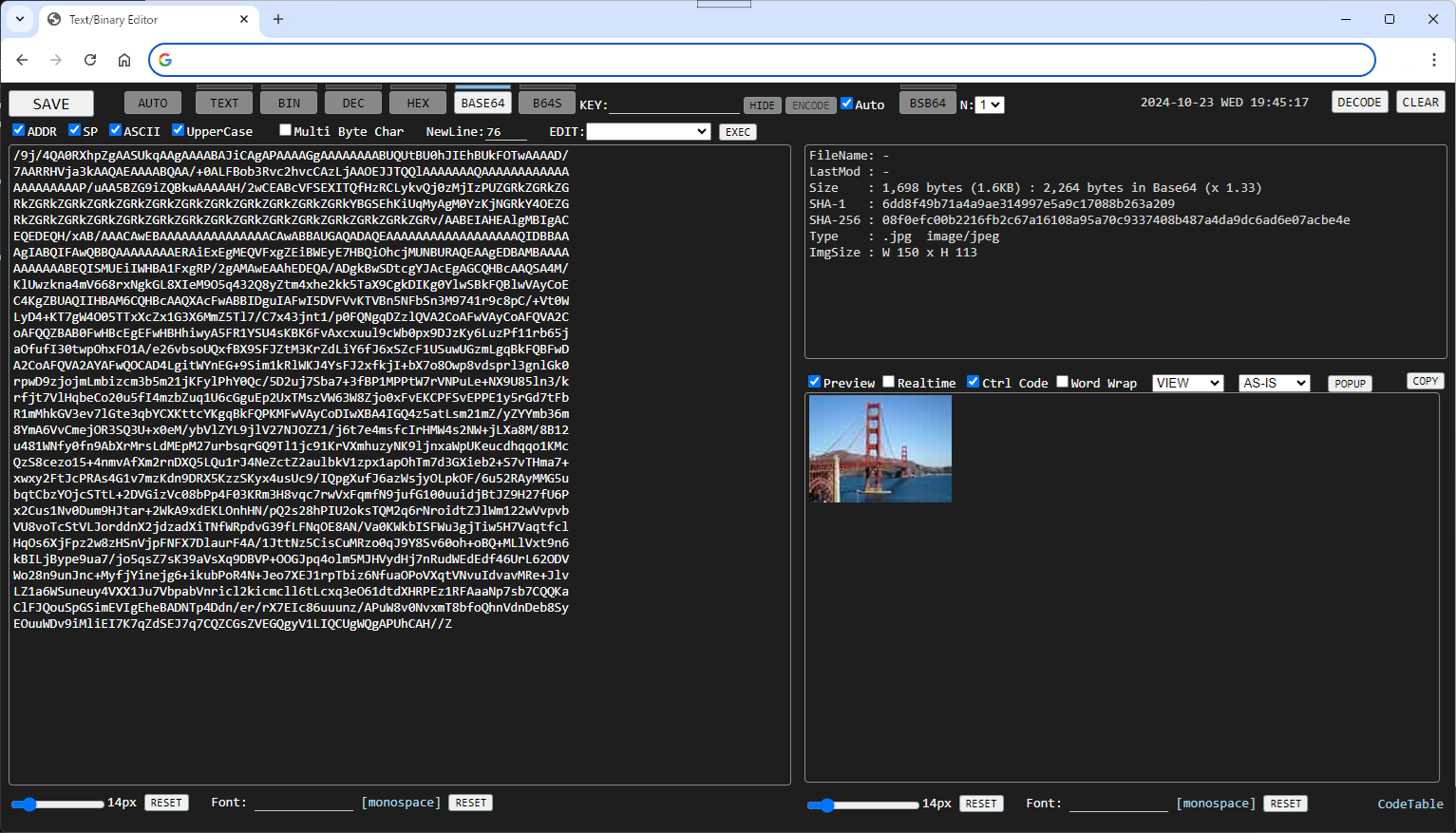Open the AS-IS dropdown
This screenshot has width=1456, height=833.
point(1275,383)
